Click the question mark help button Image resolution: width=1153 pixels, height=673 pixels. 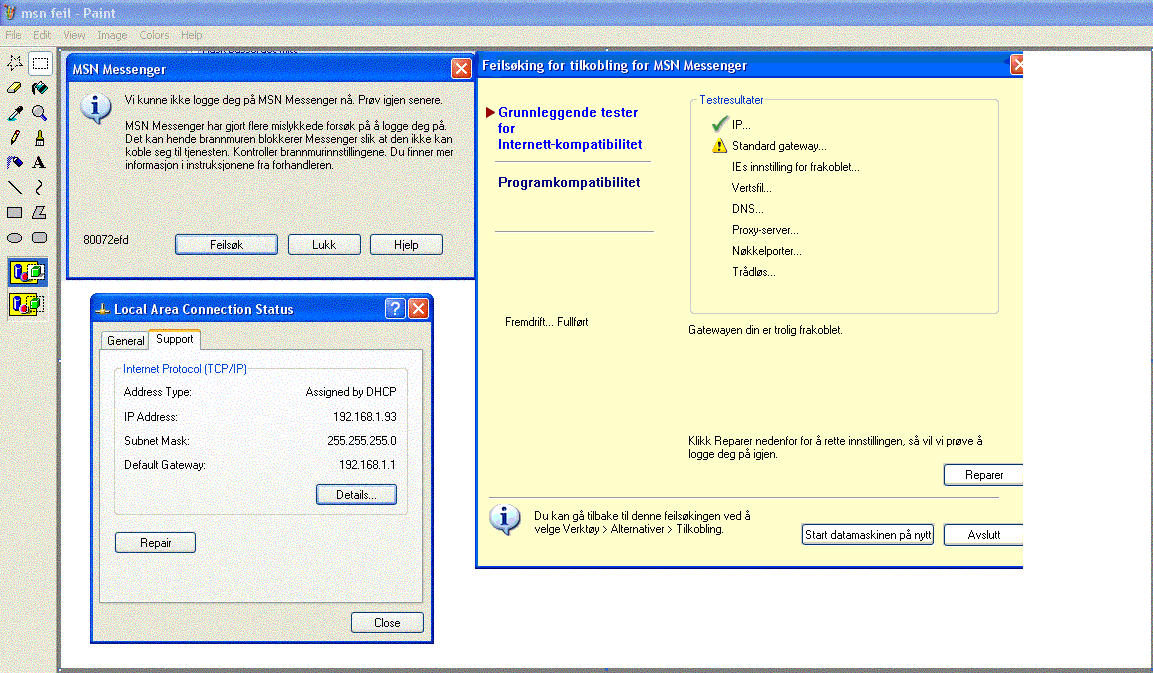tap(395, 308)
